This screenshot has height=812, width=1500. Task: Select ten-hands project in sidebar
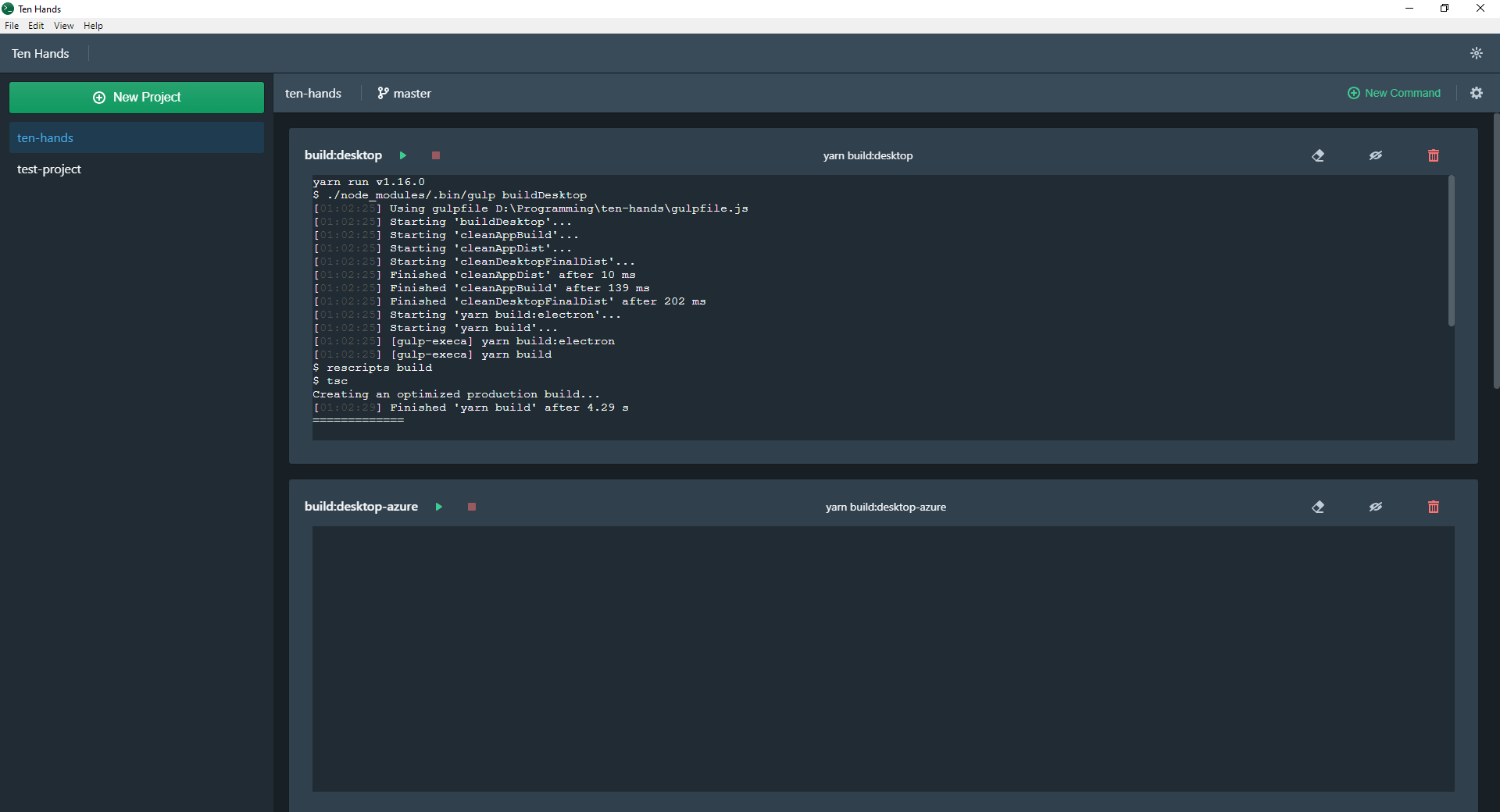click(45, 138)
